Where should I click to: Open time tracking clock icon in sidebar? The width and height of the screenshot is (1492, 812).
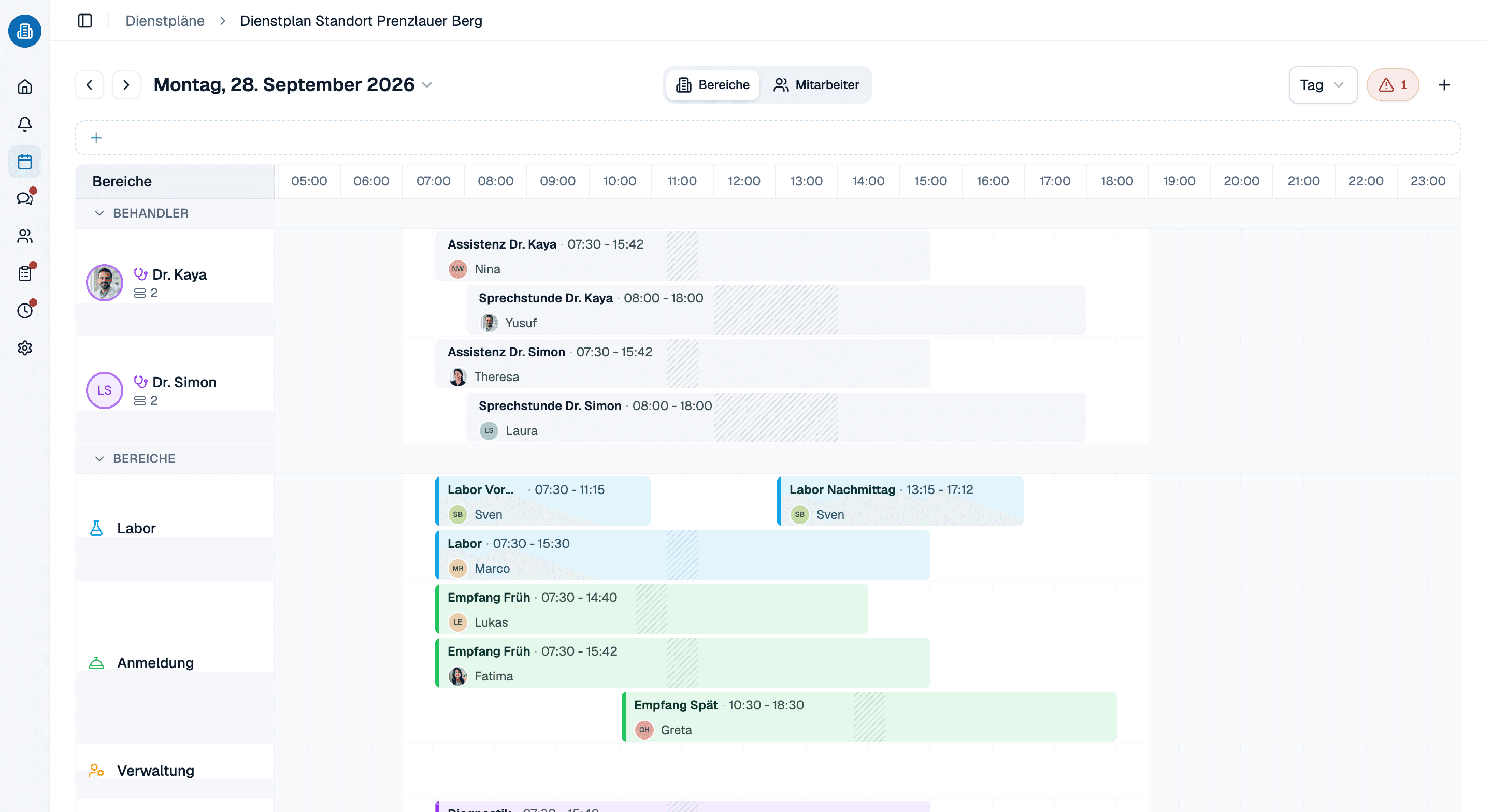pos(24,311)
